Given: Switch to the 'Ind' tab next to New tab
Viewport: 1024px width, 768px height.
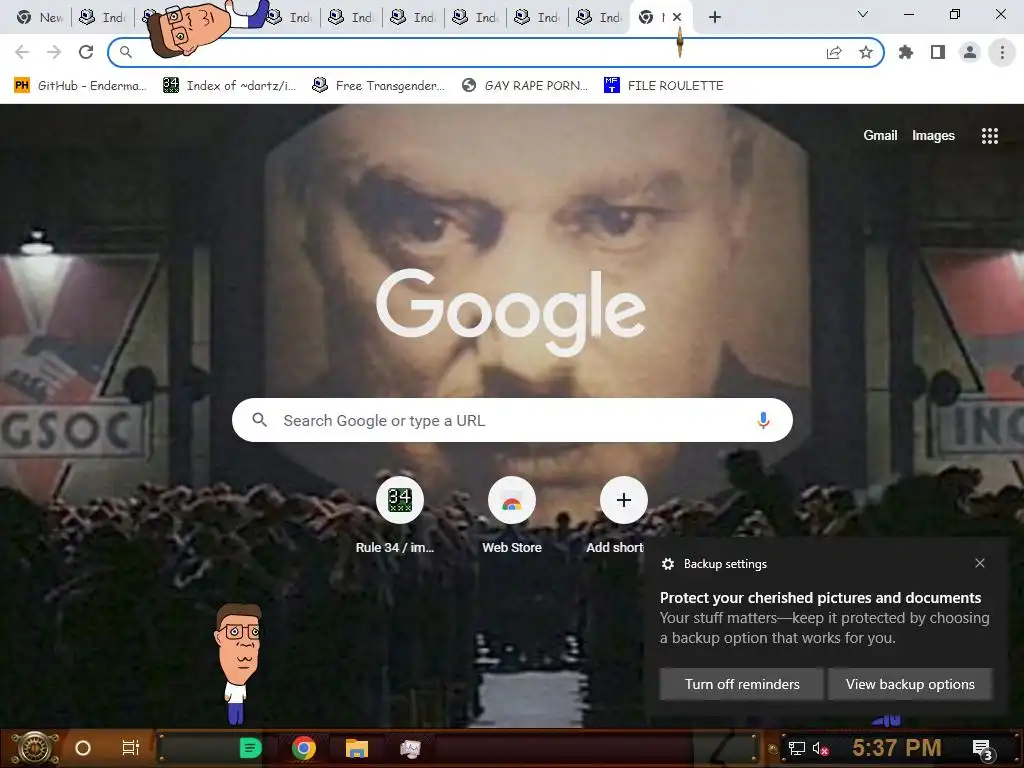Looking at the screenshot, I should point(103,18).
